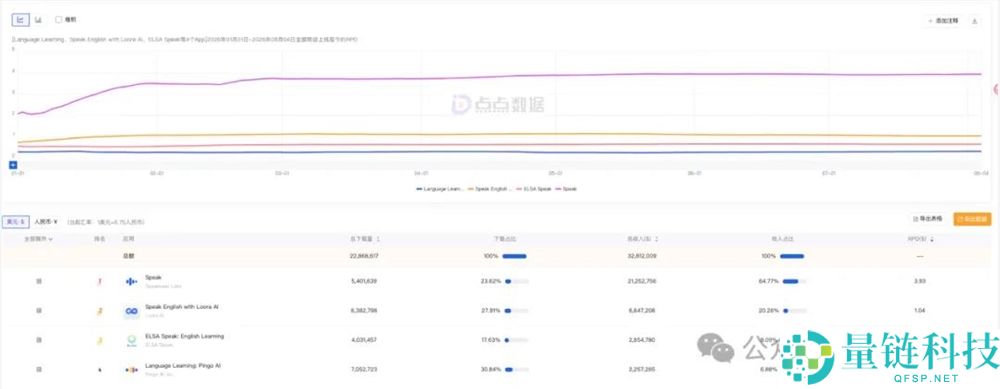The image size is (1000, 389).
Task: Click the 04-01 date label on chart axis
Action: click(x=421, y=173)
